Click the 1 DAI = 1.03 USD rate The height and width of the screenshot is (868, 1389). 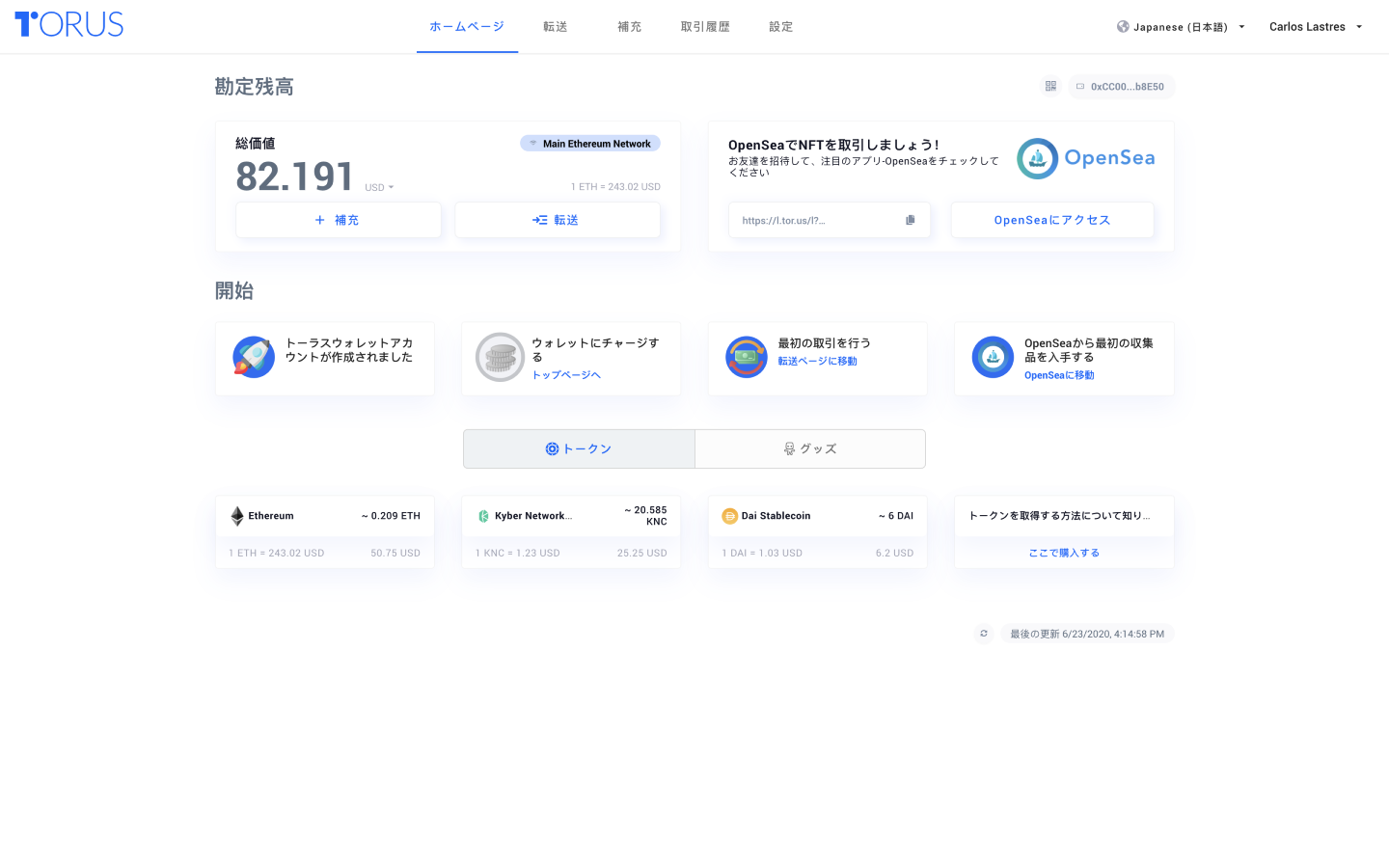pyautogui.click(x=762, y=554)
